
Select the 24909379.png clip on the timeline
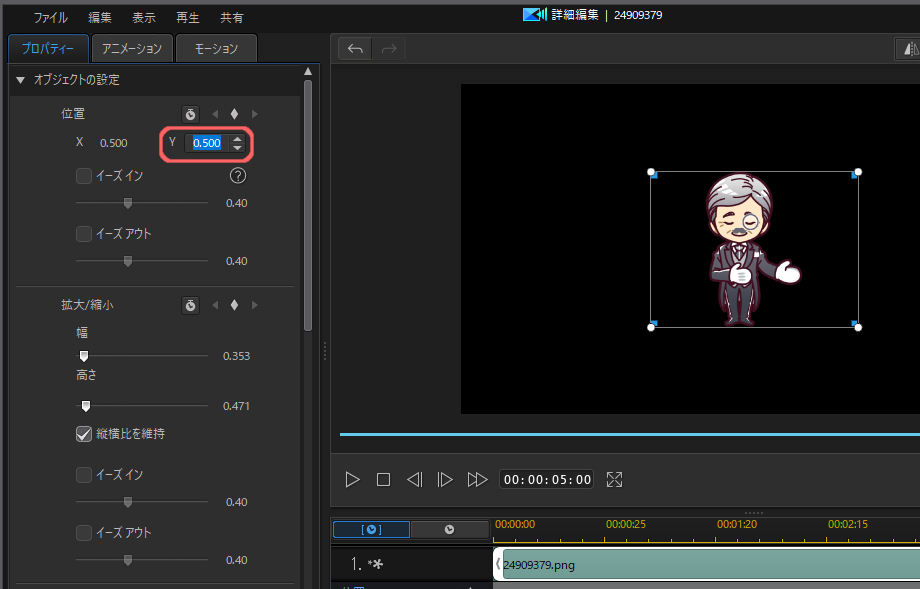coord(700,565)
